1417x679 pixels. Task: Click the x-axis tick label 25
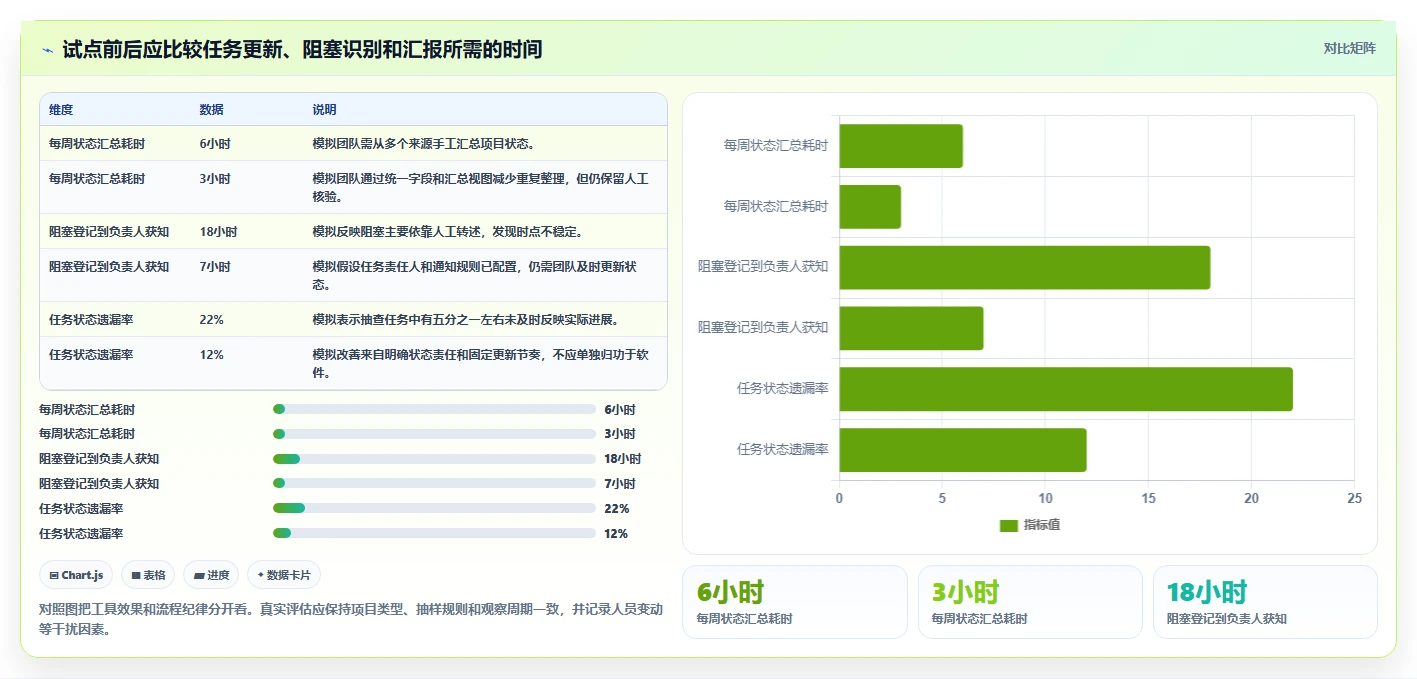click(x=1354, y=498)
